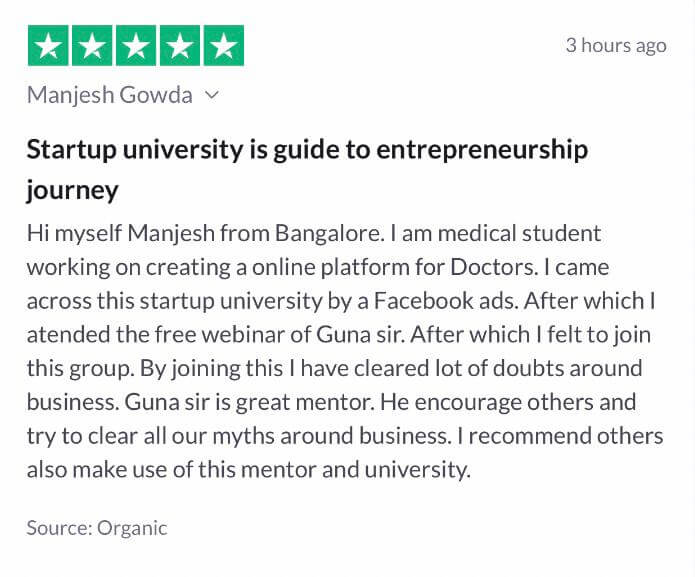The height and width of the screenshot is (577, 695).
Task: Click 'Guna sir is great mentor' sentence
Action: pyautogui.click(x=249, y=402)
